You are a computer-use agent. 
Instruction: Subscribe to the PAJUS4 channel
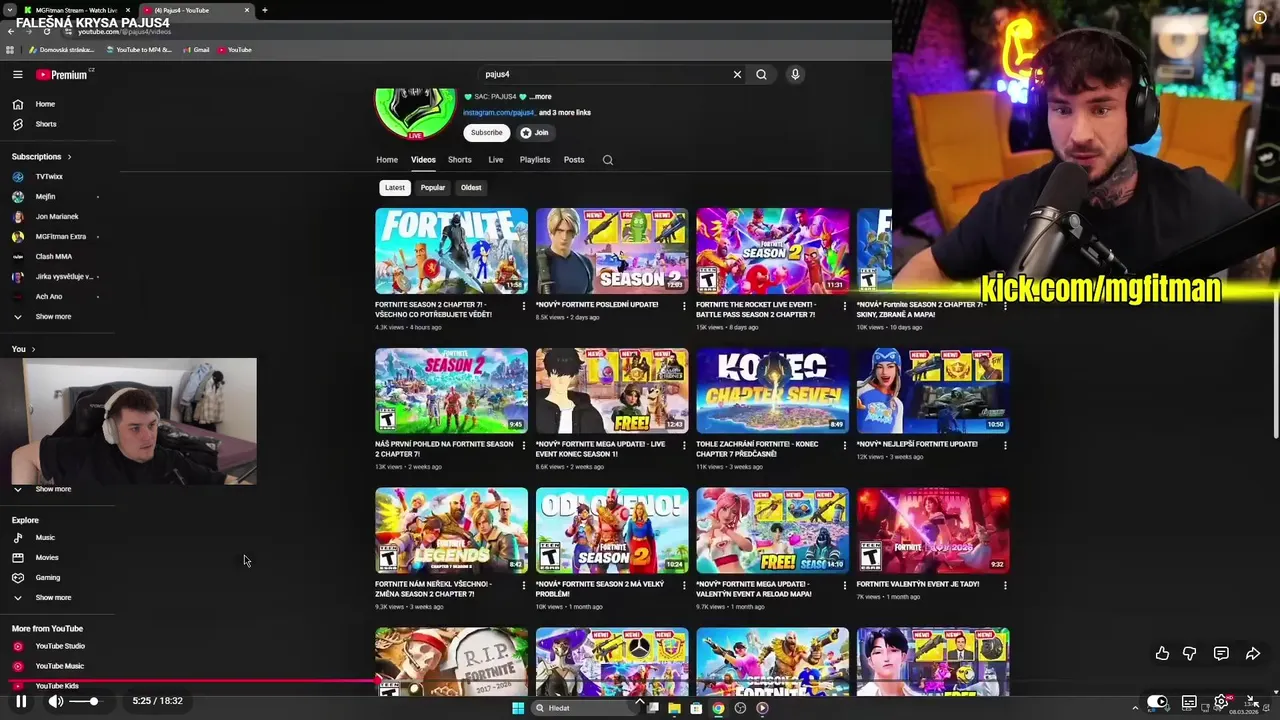click(487, 133)
